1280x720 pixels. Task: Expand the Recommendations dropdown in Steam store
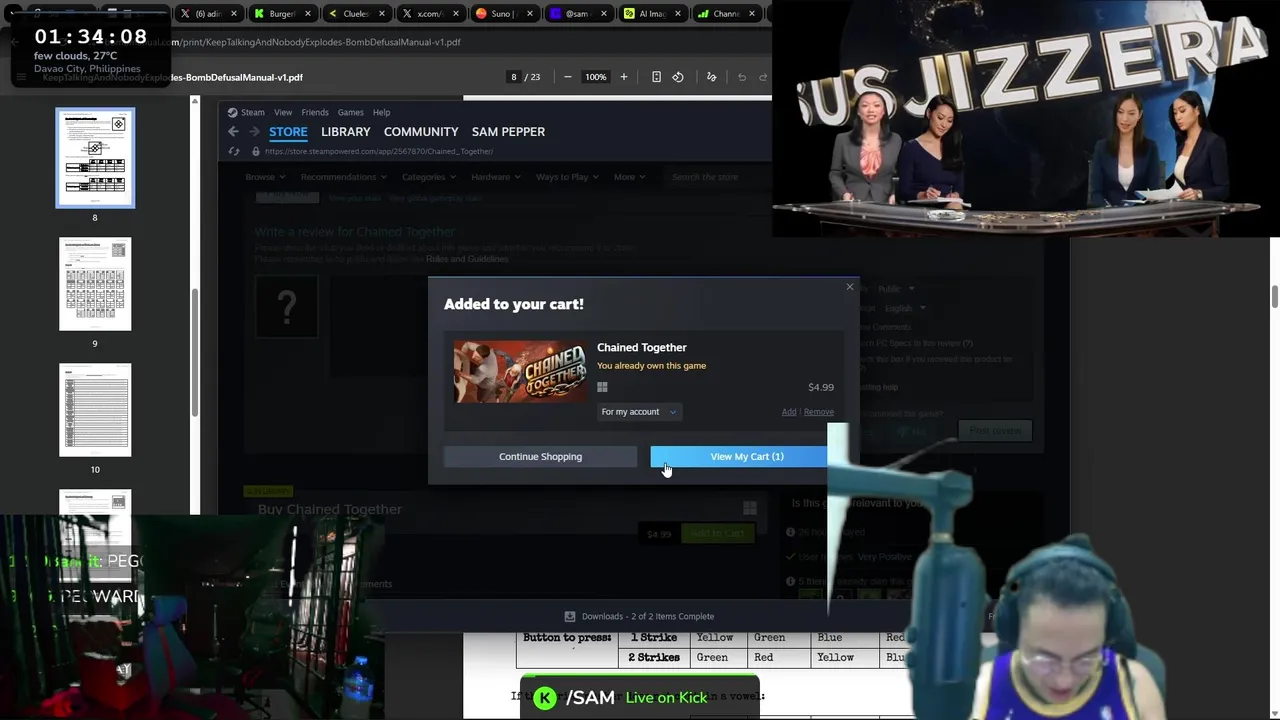343,177
